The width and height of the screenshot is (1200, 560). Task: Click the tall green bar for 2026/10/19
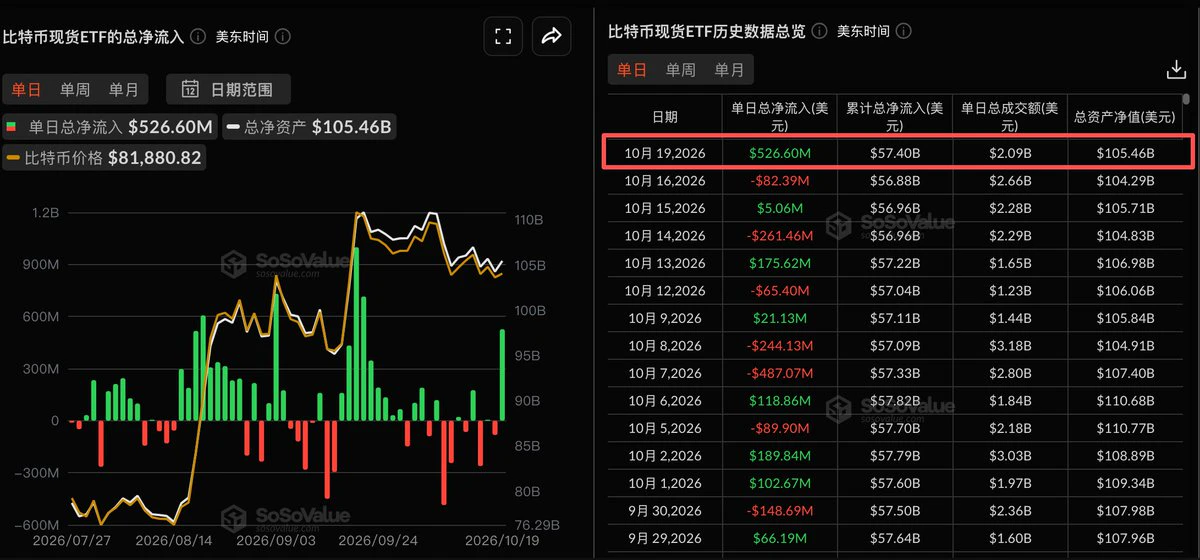point(502,375)
